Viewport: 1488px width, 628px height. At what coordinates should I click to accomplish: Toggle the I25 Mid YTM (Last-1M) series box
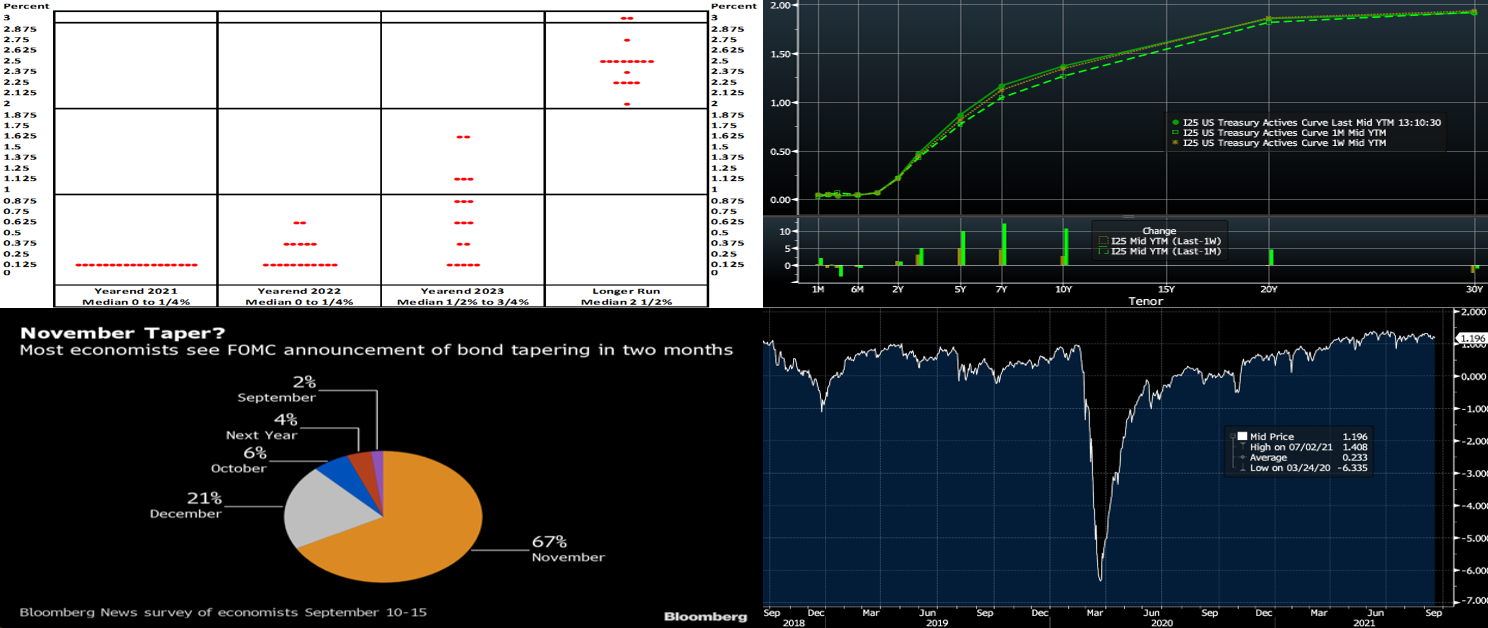(x=1104, y=251)
